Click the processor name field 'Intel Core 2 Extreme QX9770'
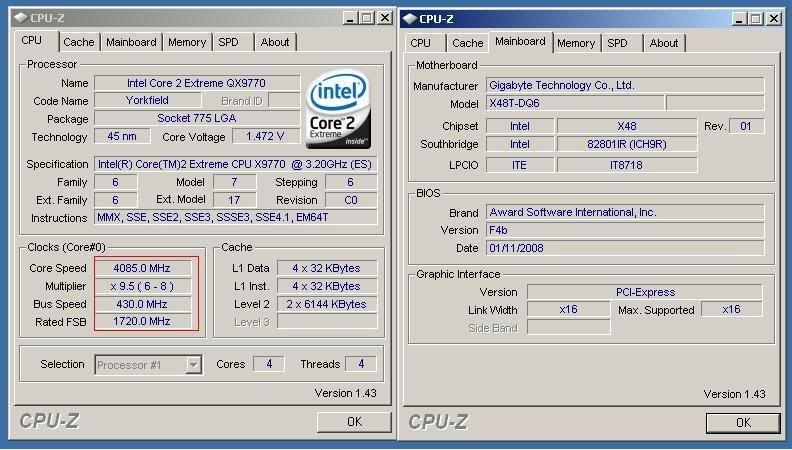 [197, 83]
